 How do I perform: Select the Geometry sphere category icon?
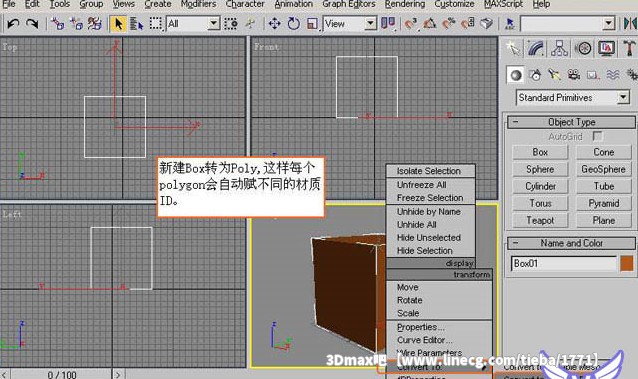pyautogui.click(x=516, y=75)
